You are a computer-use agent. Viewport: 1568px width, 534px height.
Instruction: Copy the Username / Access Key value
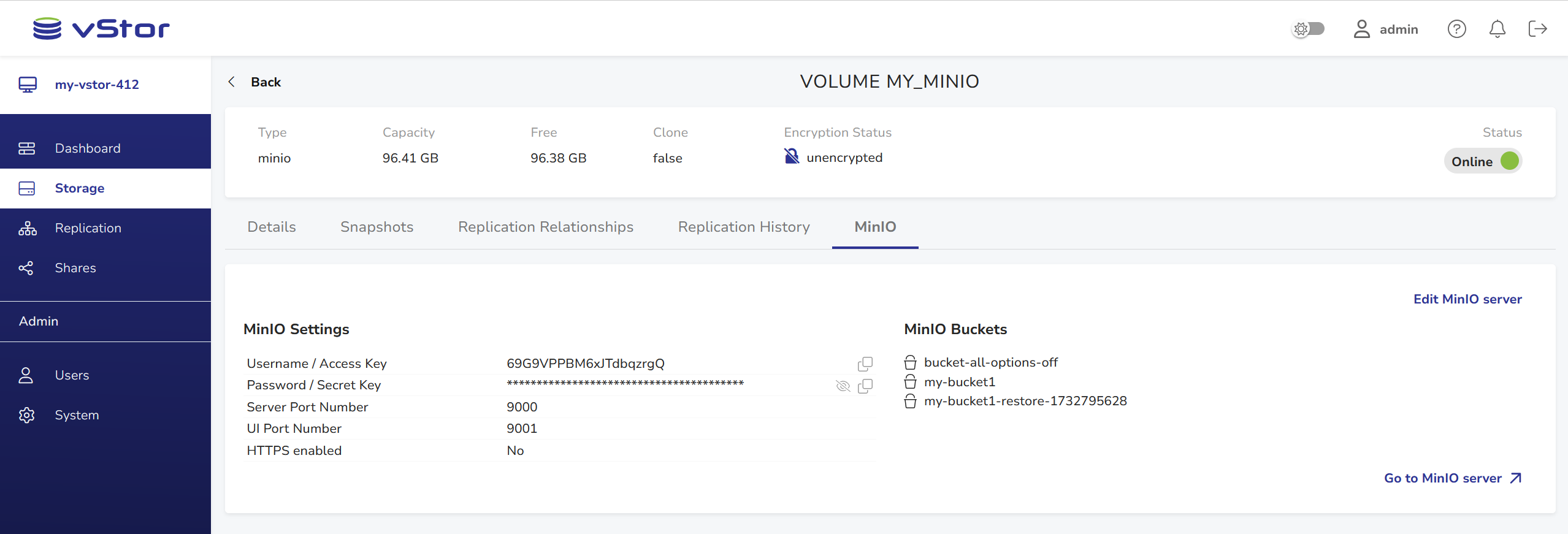pos(865,364)
